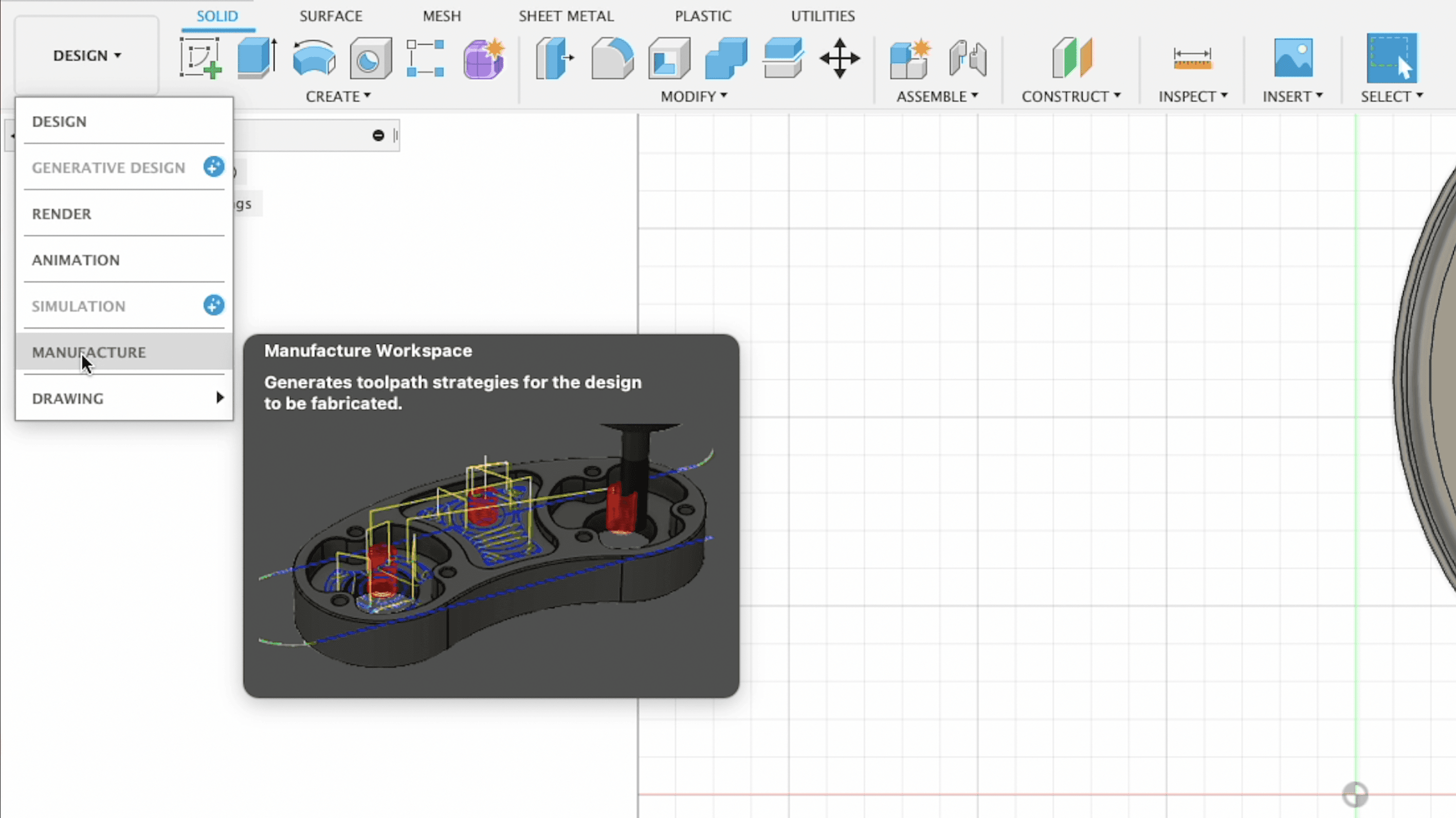Select the Hole tool icon
The height and width of the screenshot is (818, 1456).
[x=370, y=58]
